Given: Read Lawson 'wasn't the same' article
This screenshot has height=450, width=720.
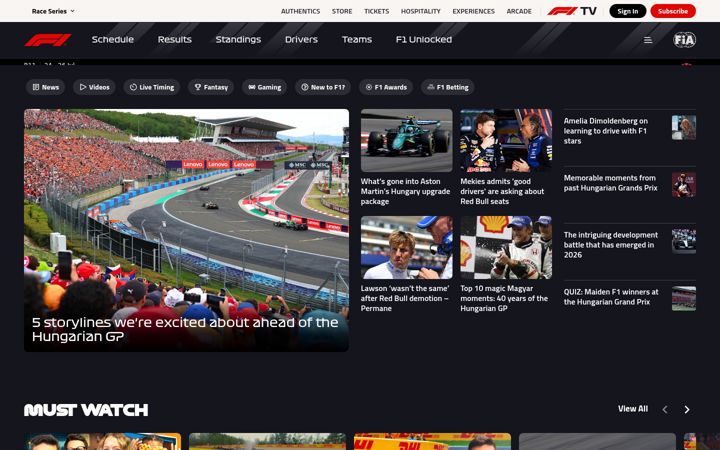Looking at the screenshot, I should 405,298.
